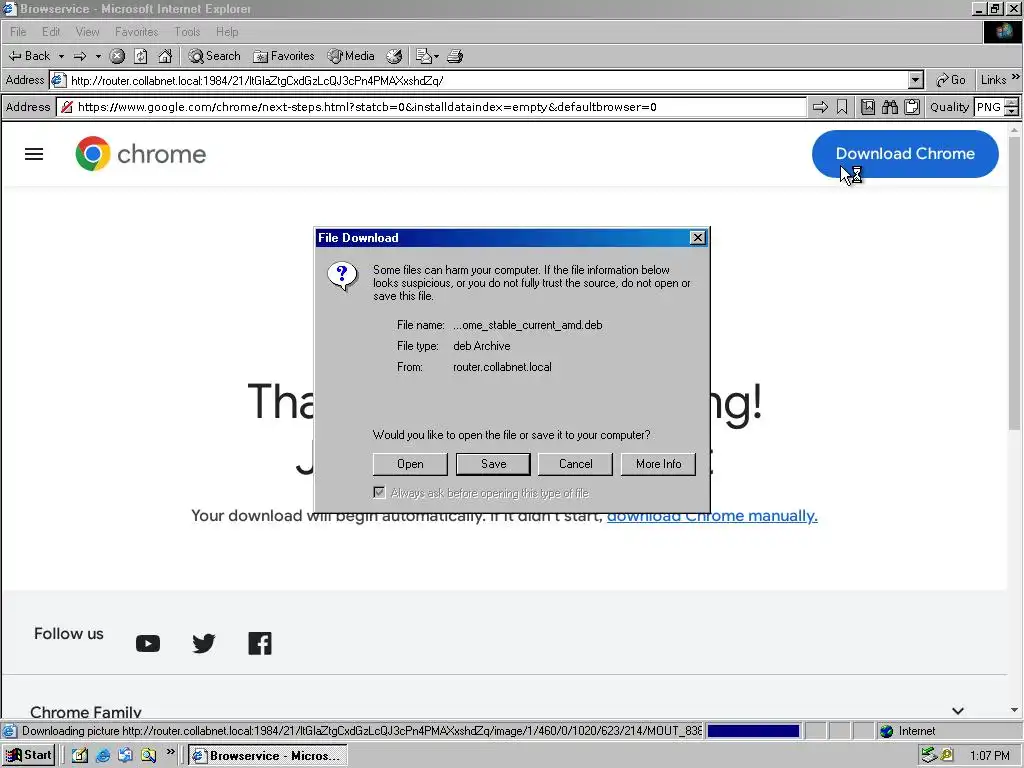
Task: Click Cancel in File Download dialog
Action: 575,464
